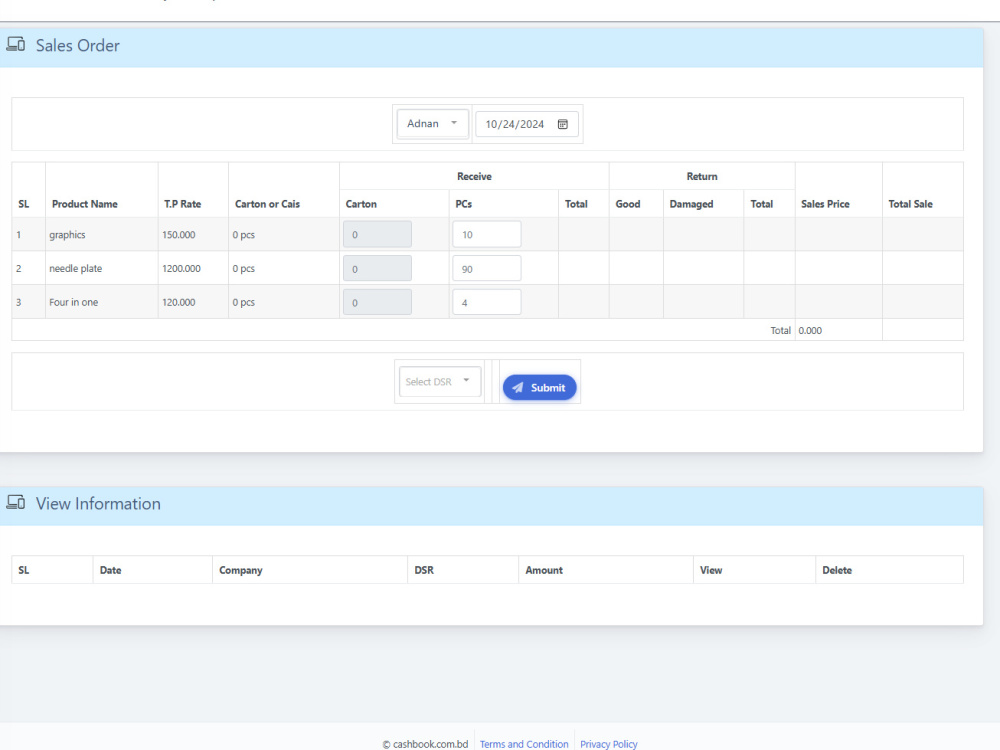Click the T.P Rate value 1200.000

point(181,268)
